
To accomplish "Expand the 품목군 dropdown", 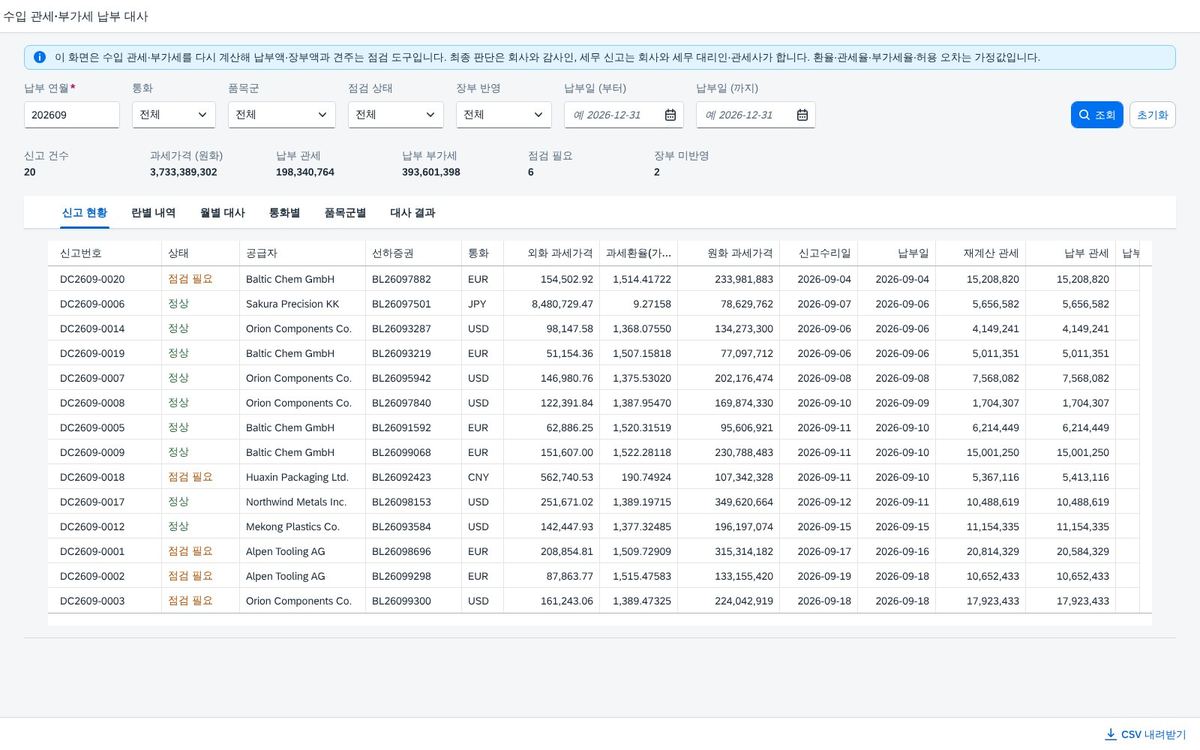I will click(x=282, y=115).
